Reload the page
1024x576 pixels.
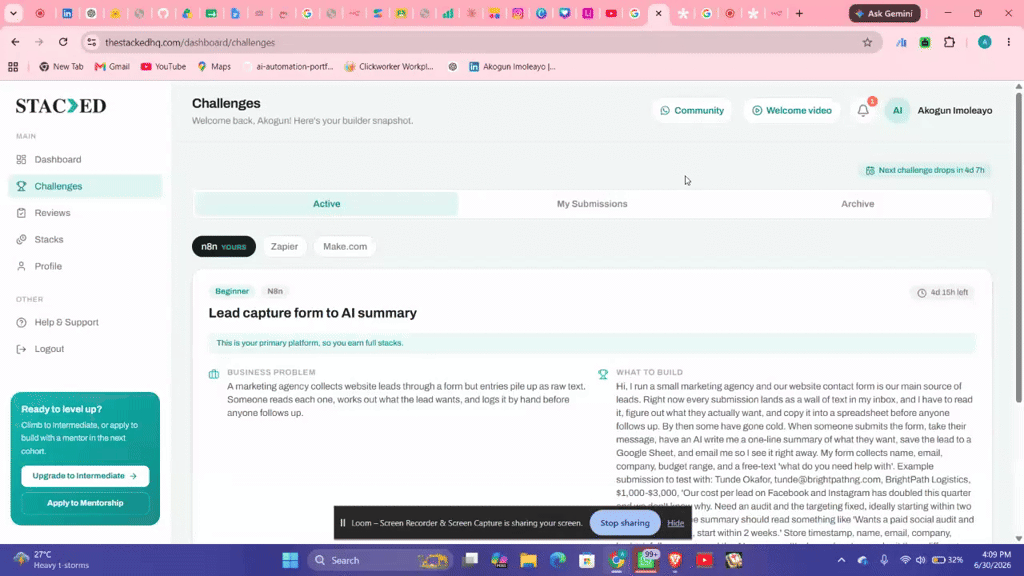(x=63, y=42)
